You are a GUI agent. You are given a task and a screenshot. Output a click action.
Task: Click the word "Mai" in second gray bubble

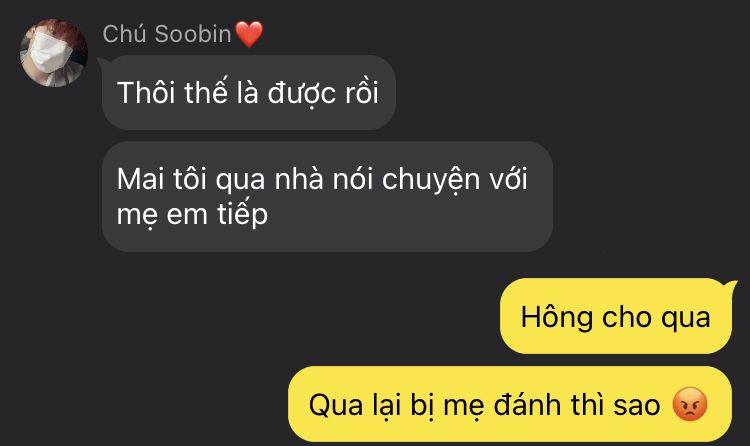(141, 179)
